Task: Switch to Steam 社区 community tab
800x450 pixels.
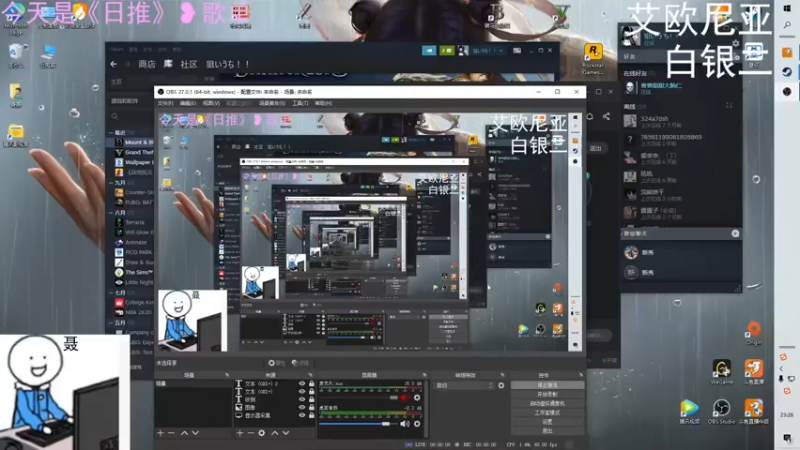Action: (x=188, y=64)
